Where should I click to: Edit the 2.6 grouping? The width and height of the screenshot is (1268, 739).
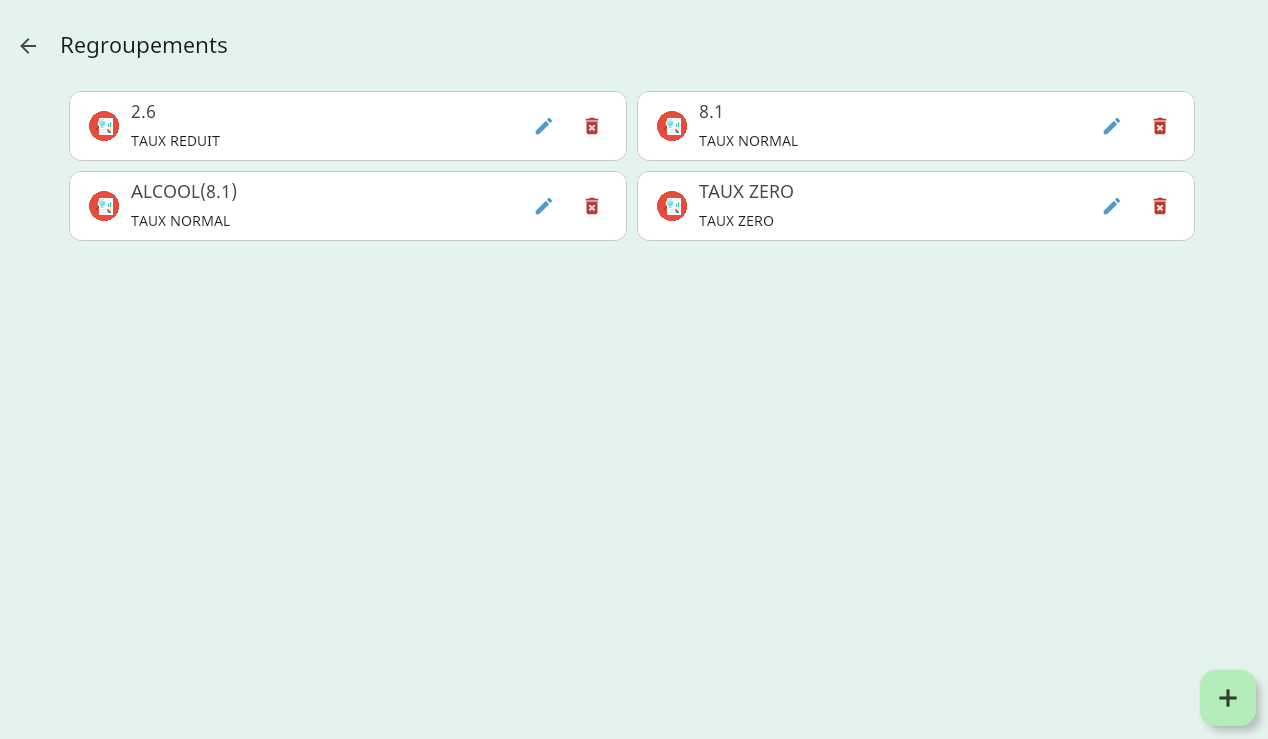(x=544, y=126)
